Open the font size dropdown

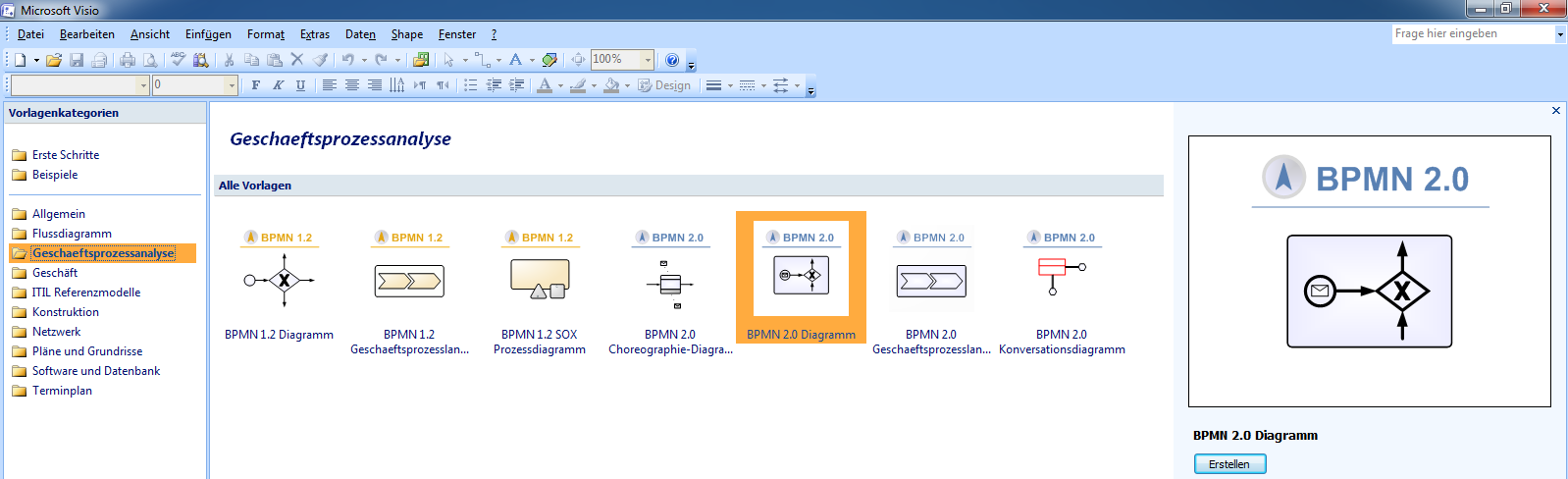click(x=232, y=85)
